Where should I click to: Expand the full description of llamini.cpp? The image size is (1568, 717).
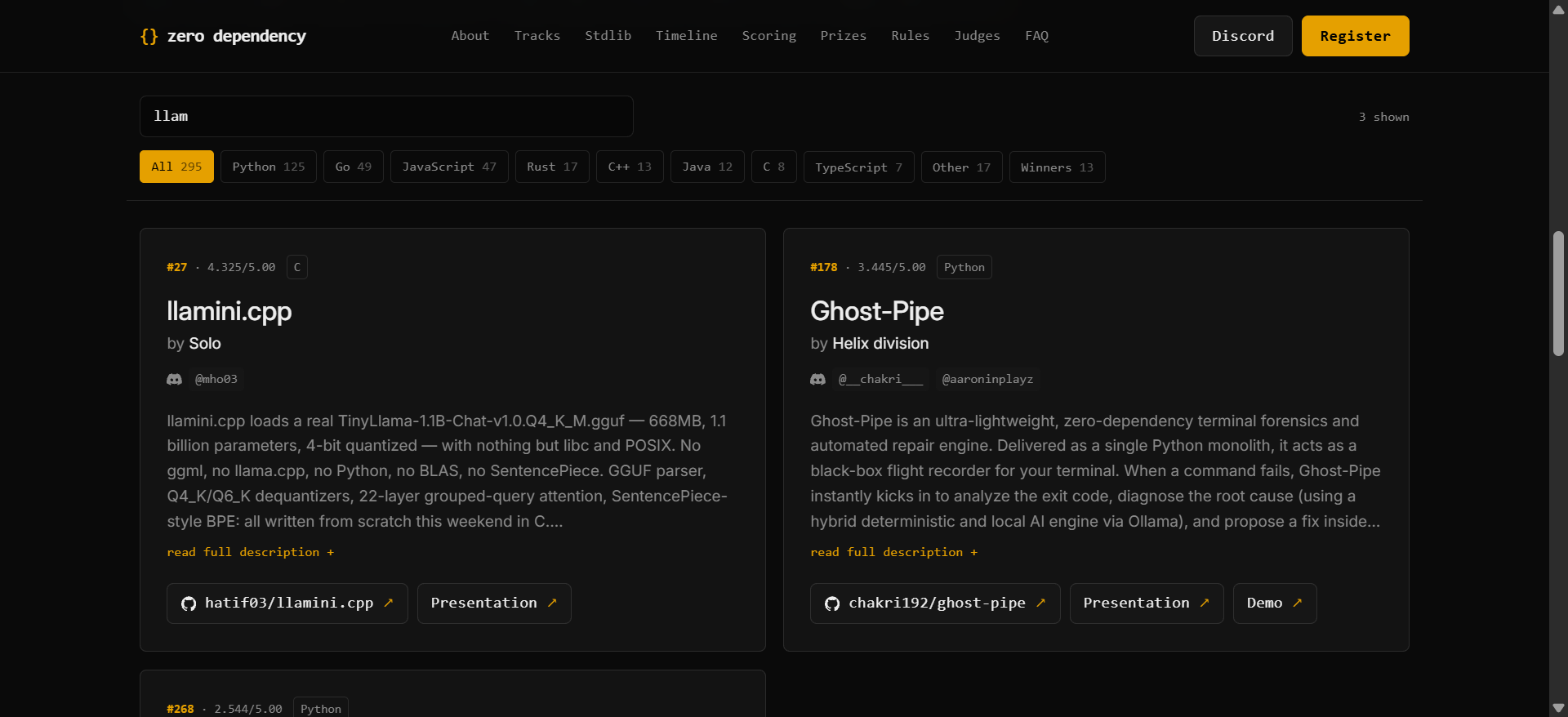[251, 553]
